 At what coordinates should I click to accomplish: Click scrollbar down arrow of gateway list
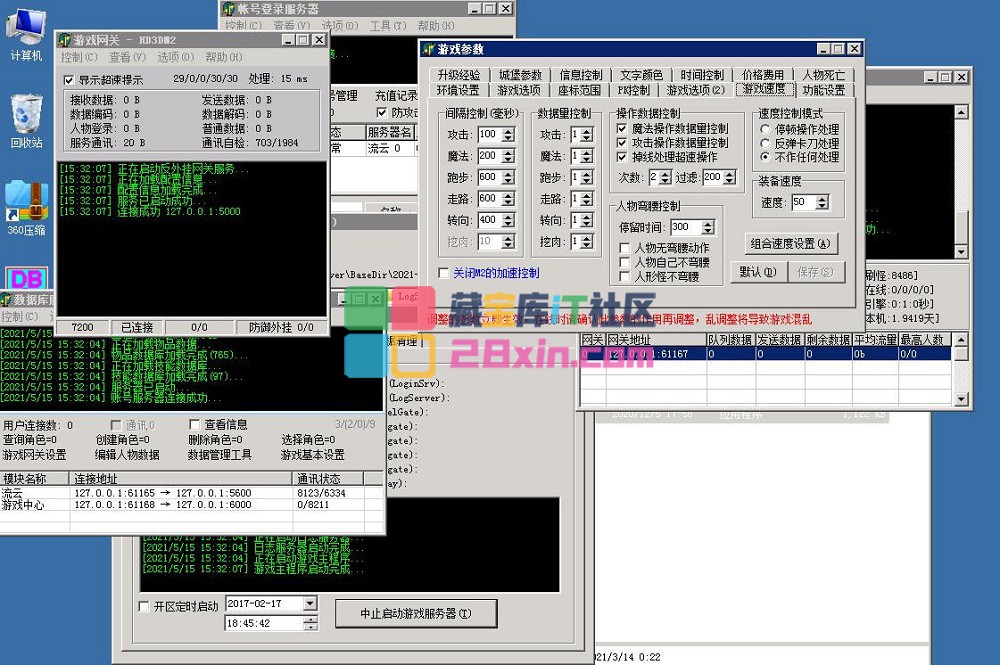961,399
